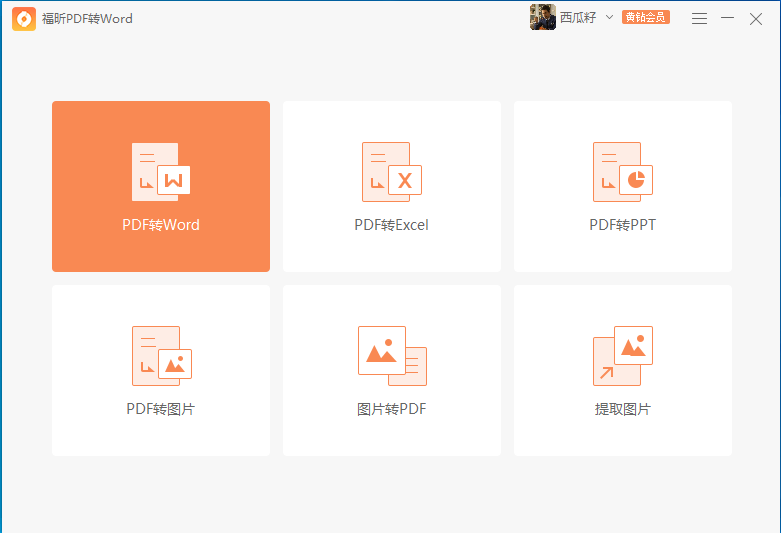The image size is (781, 533).
Task: Choose the PDF转PPT label
Action: pyautogui.click(x=622, y=225)
